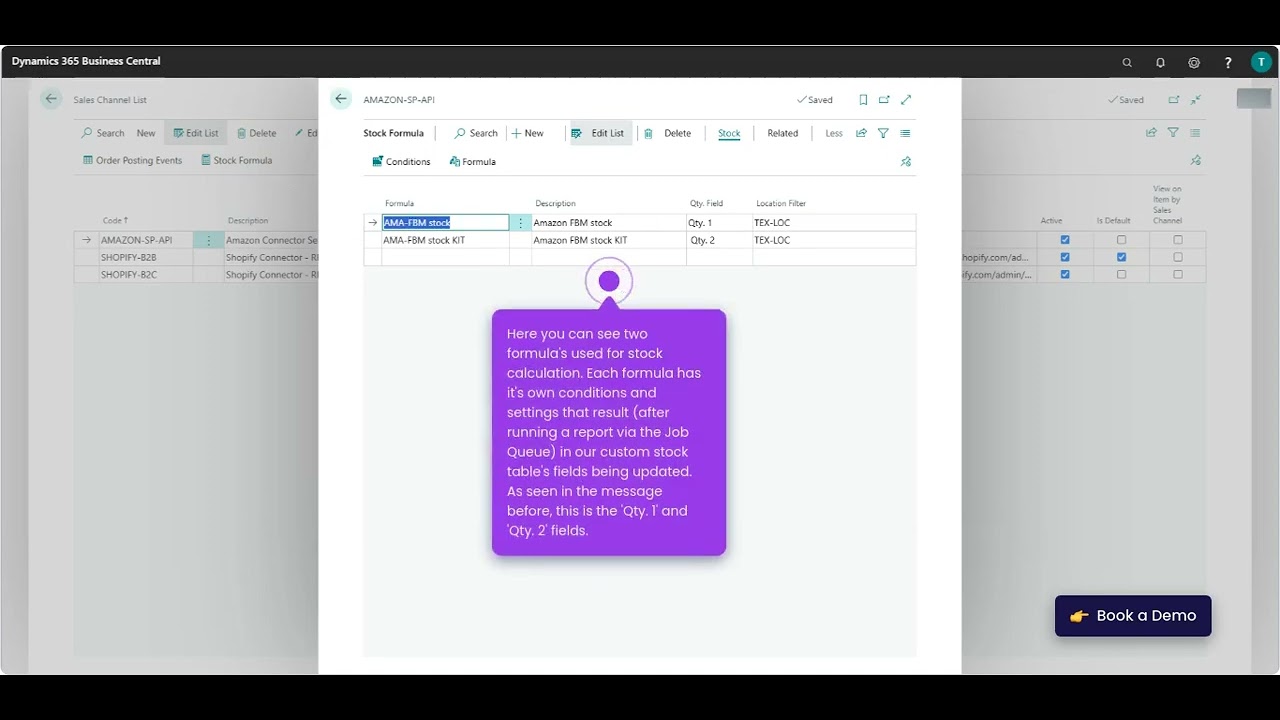Click the personalize pin icon in Stock Formula

click(x=906, y=161)
